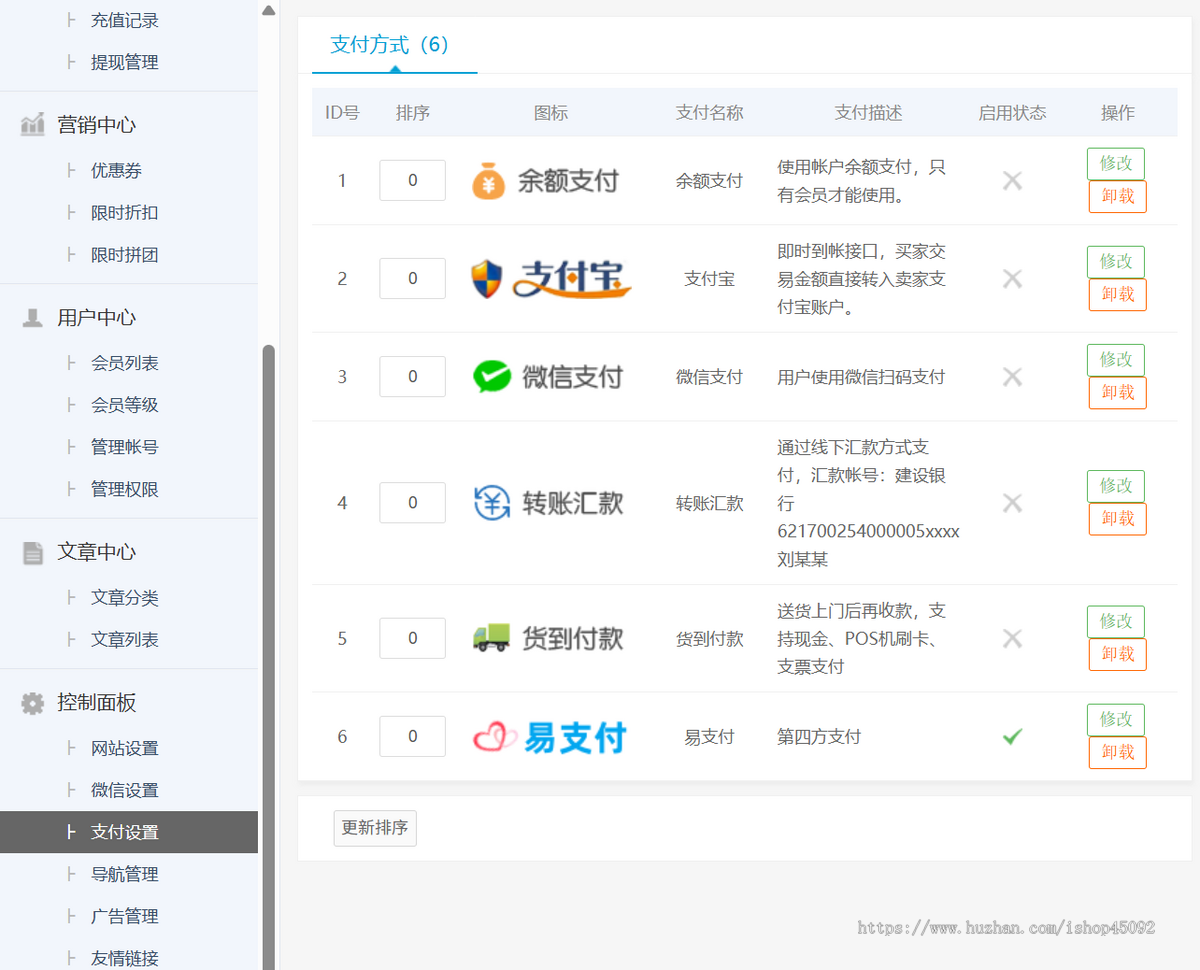Click 卸载 button for 货到付款

1118,654
